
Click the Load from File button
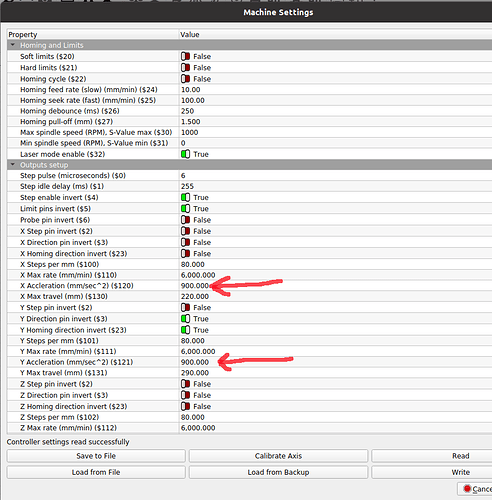point(96,472)
